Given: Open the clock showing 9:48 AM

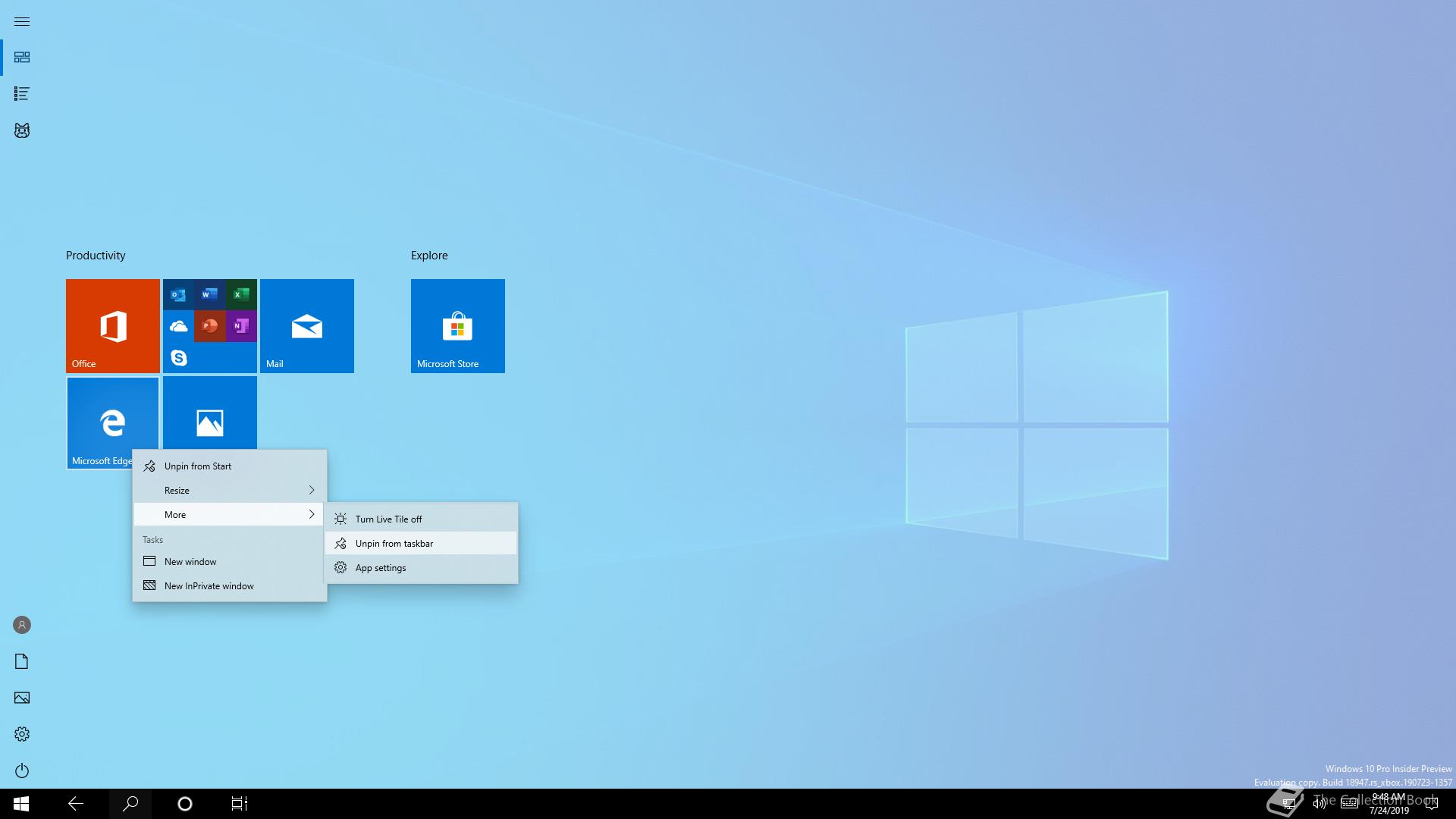Looking at the screenshot, I should pyautogui.click(x=1389, y=804).
